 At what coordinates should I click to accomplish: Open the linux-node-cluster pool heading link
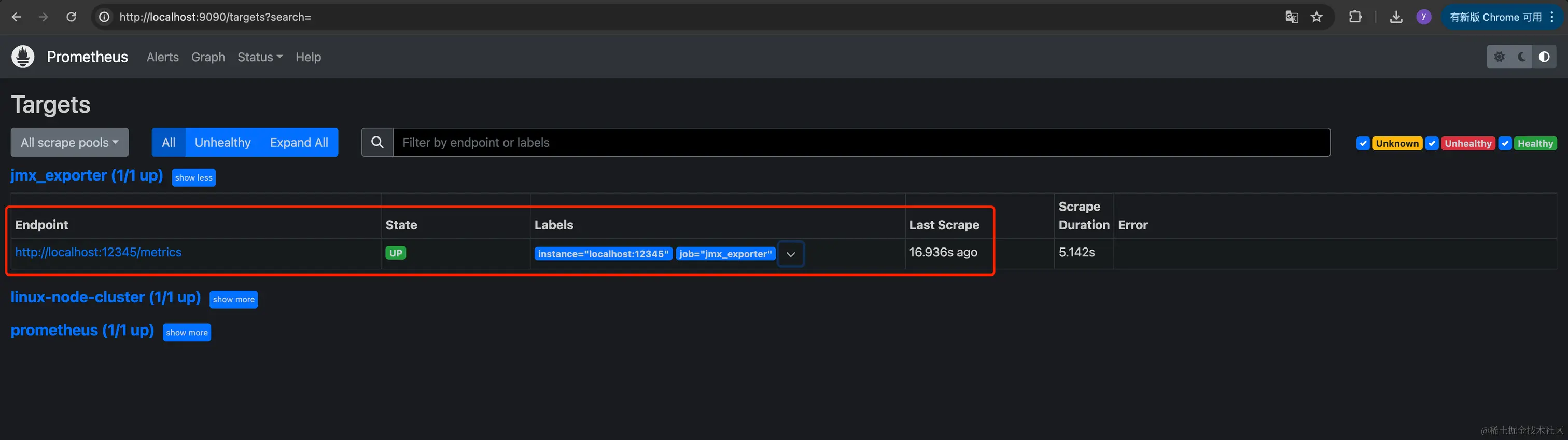[x=105, y=297]
